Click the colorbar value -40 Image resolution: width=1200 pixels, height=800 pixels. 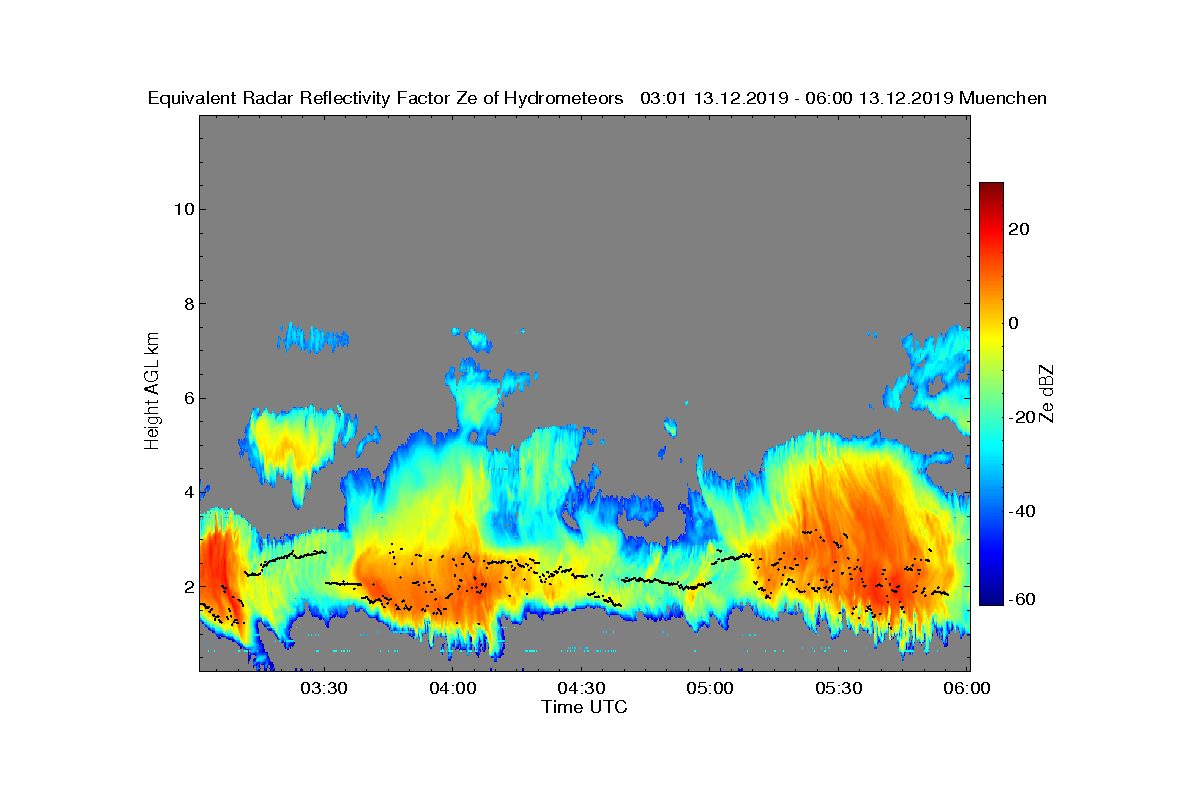tap(1023, 511)
